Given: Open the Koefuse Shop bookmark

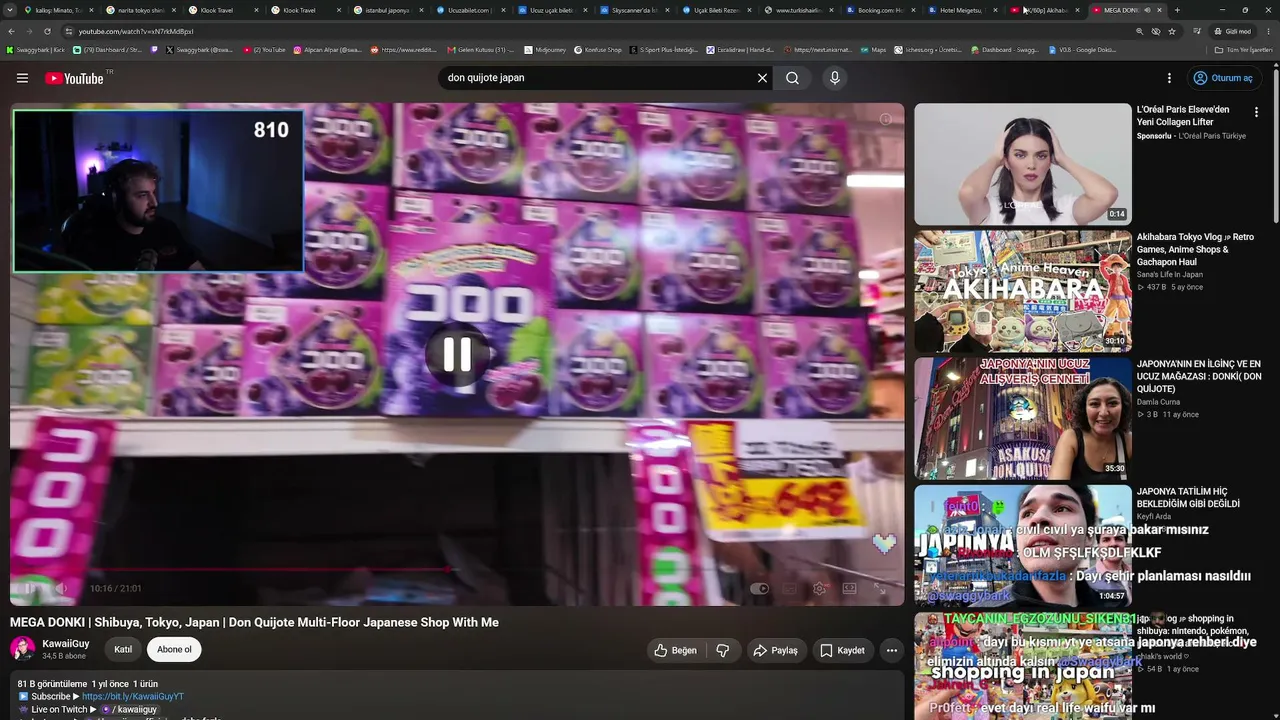Looking at the screenshot, I should (x=598, y=49).
